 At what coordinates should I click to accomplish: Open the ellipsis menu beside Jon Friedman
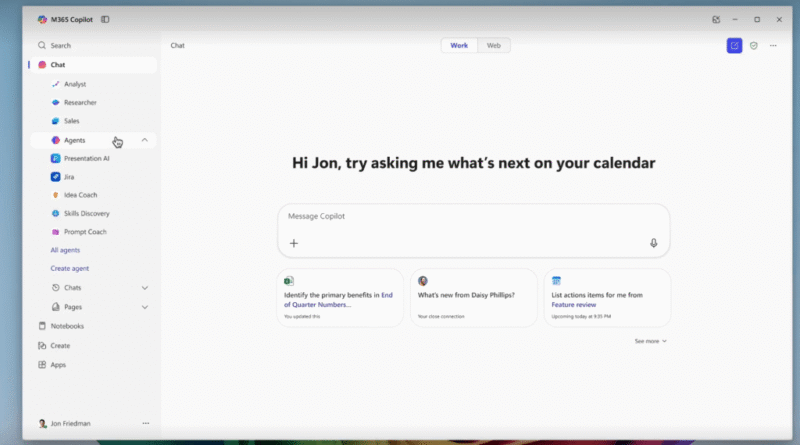(x=146, y=424)
